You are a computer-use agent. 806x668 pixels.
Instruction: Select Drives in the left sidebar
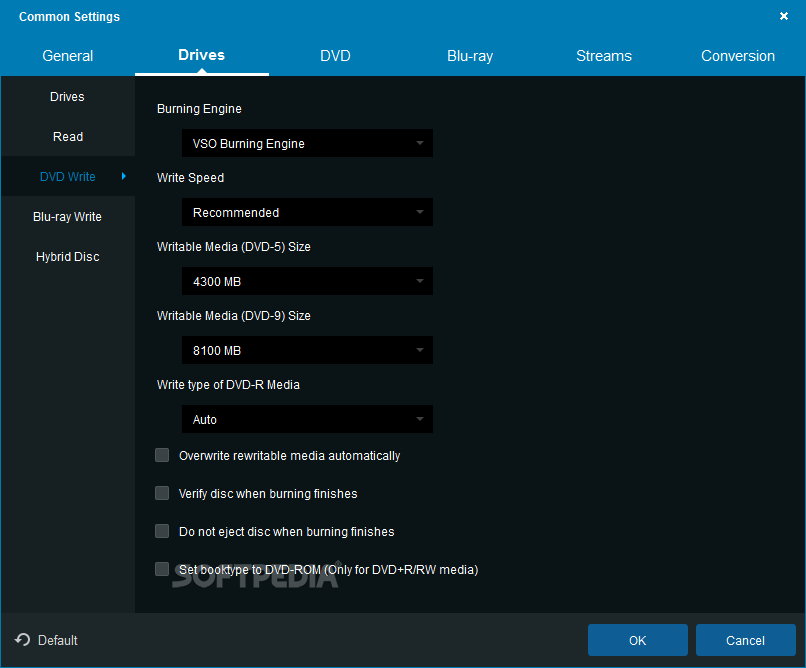[x=67, y=97]
